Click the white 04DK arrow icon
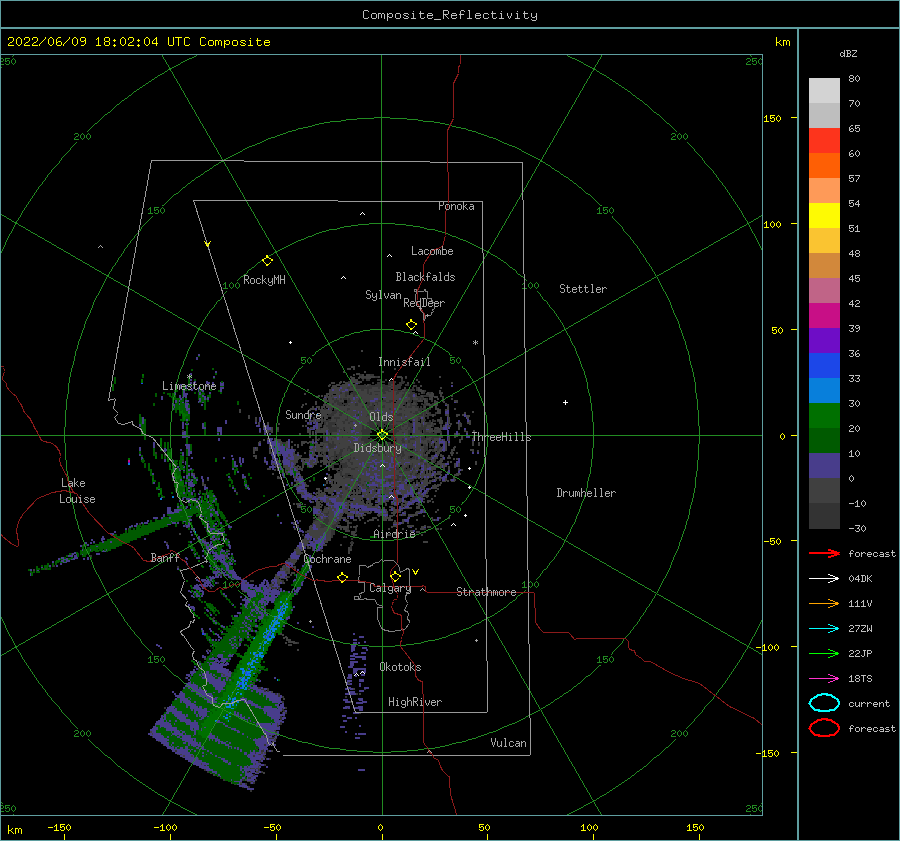 tap(824, 578)
